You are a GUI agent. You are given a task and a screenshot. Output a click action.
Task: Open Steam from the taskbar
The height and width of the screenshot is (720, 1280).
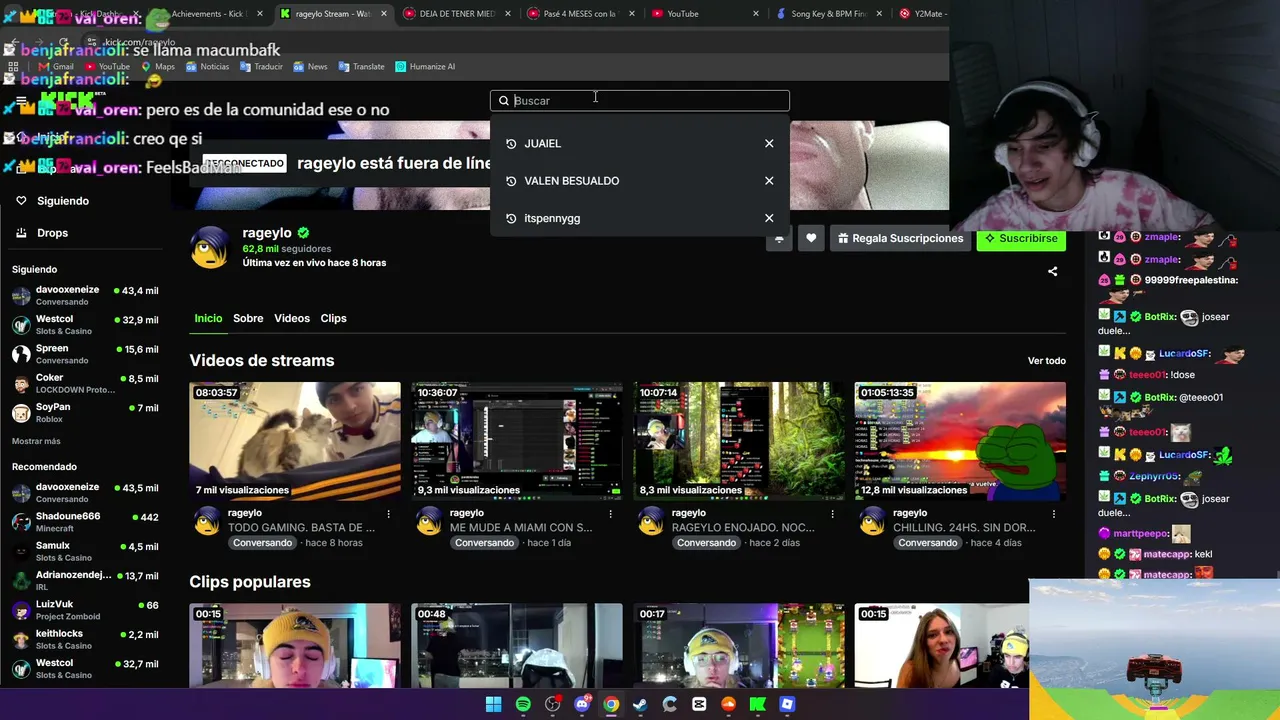click(640, 704)
